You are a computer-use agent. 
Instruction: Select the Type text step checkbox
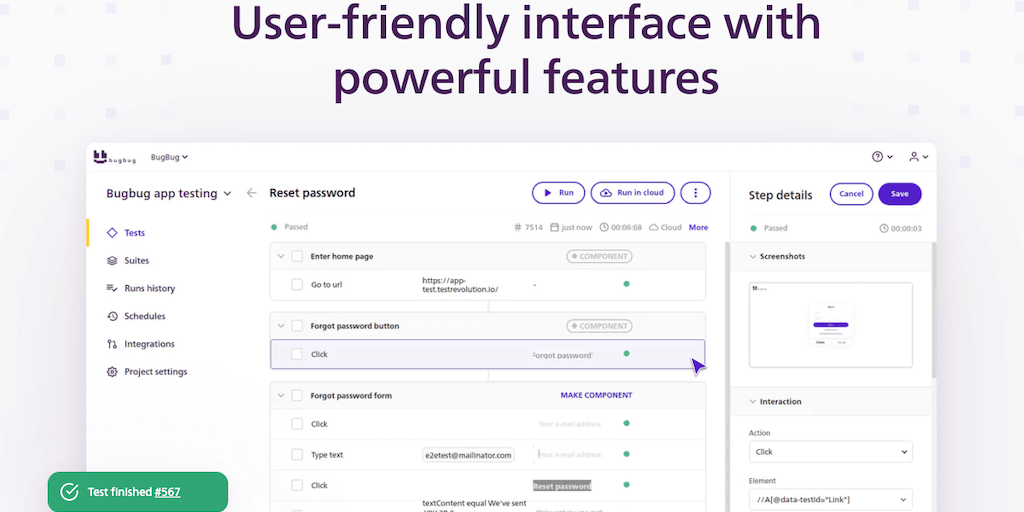point(297,455)
